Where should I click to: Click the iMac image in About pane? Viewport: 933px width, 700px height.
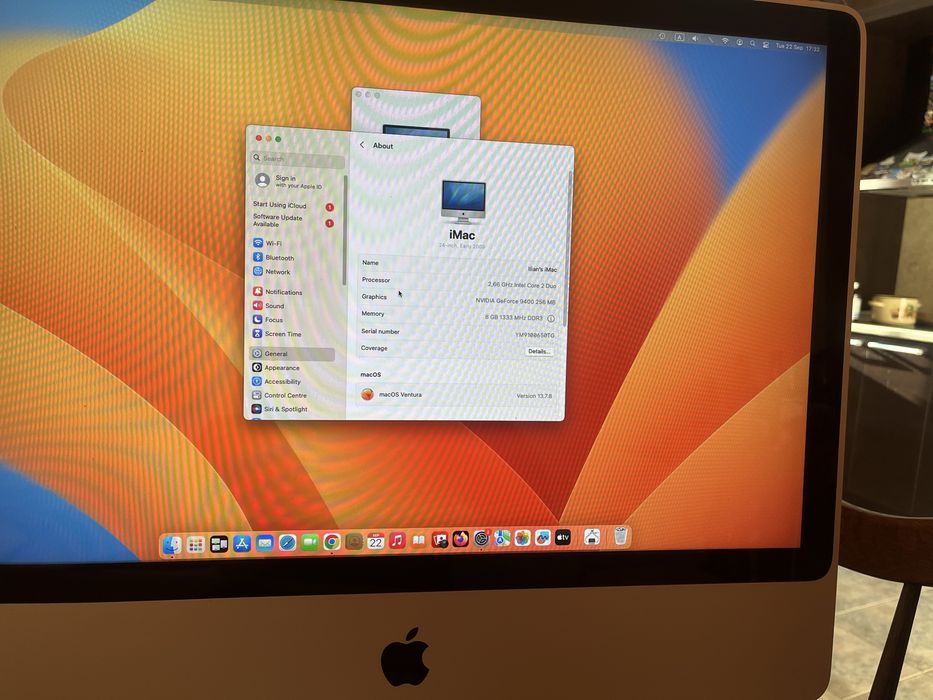click(464, 201)
